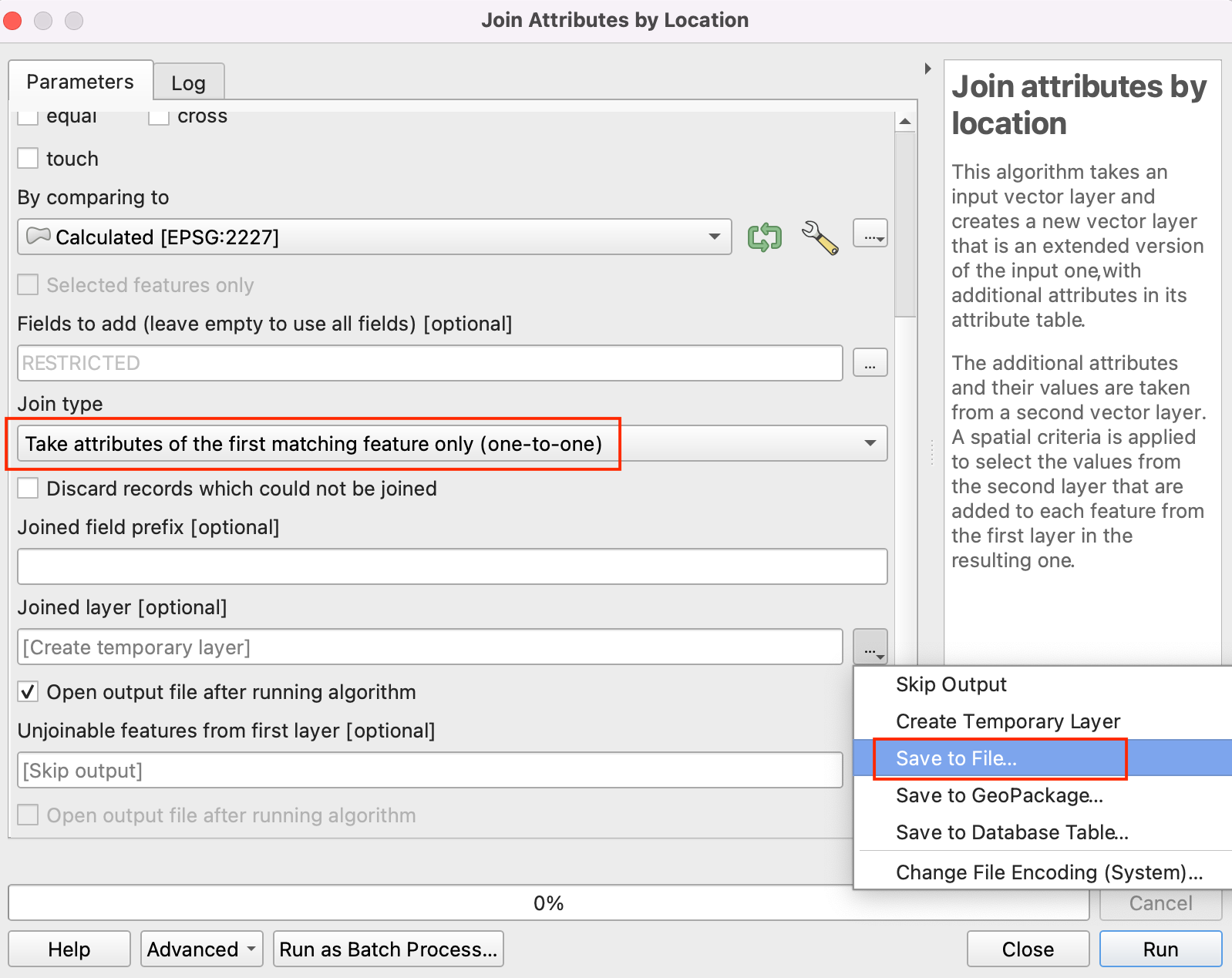1232x978 pixels.
Task: Check Discard records which could not be joined
Action: coord(29,489)
